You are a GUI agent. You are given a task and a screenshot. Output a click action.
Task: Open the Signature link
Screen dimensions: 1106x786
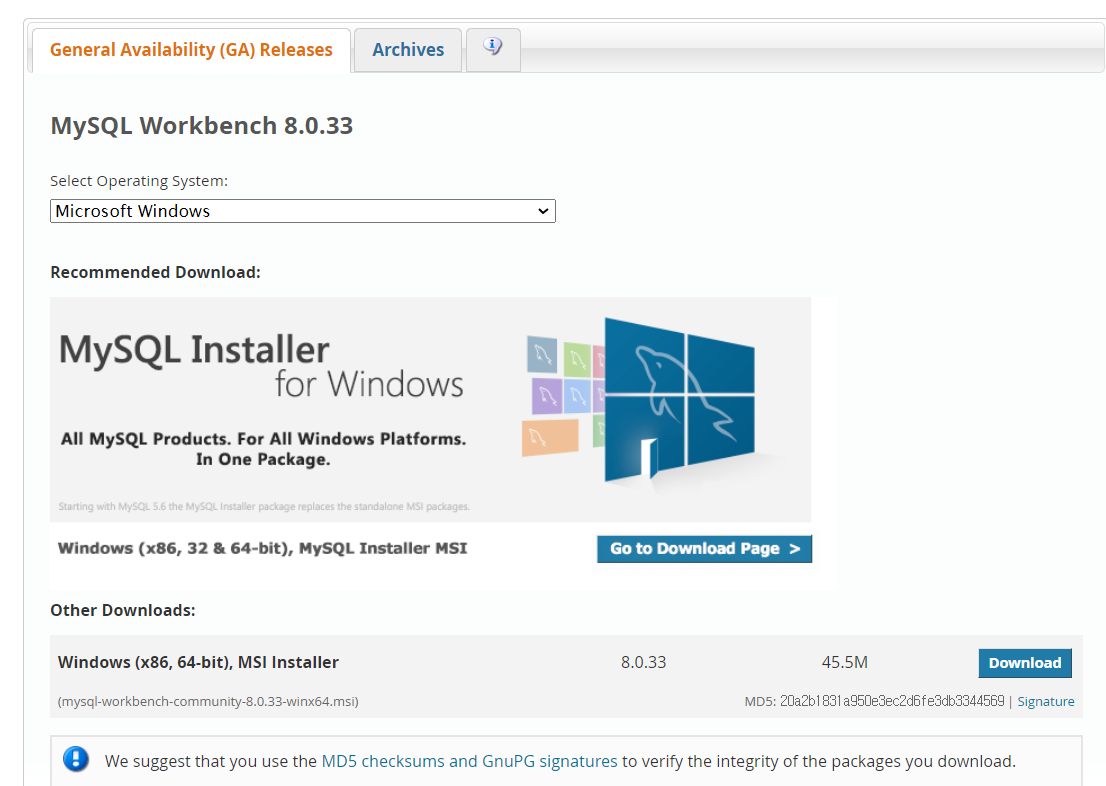tap(1045, 701)
